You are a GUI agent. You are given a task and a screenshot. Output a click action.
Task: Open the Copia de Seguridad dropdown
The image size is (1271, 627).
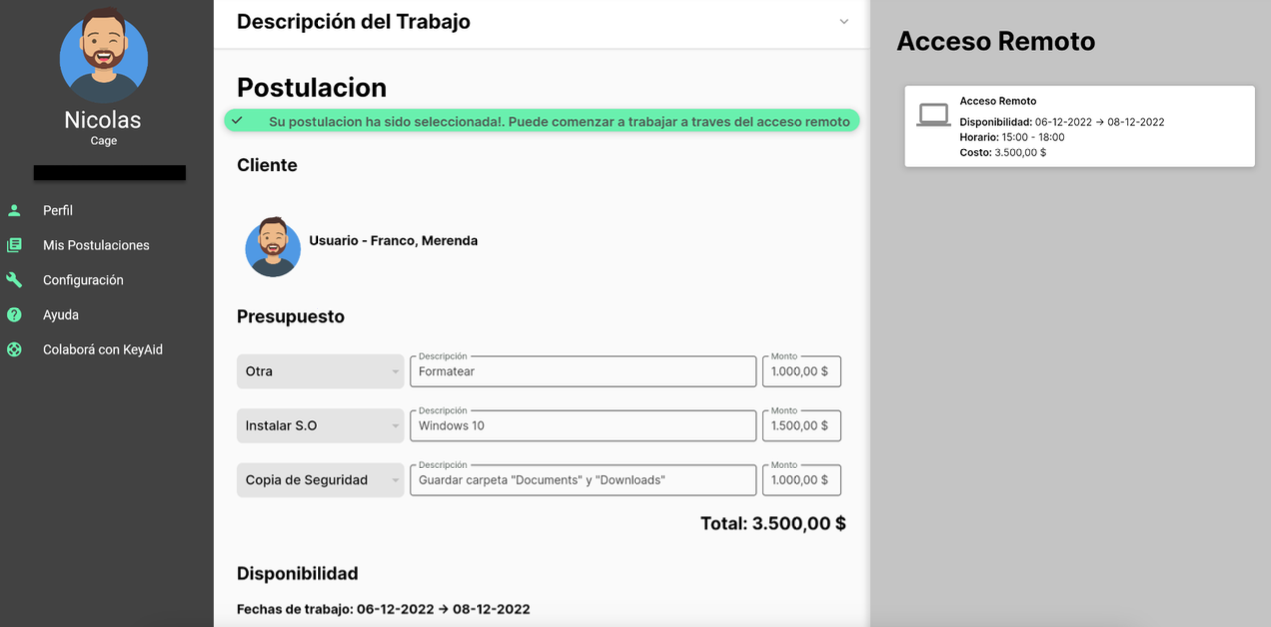pos(320,479)
